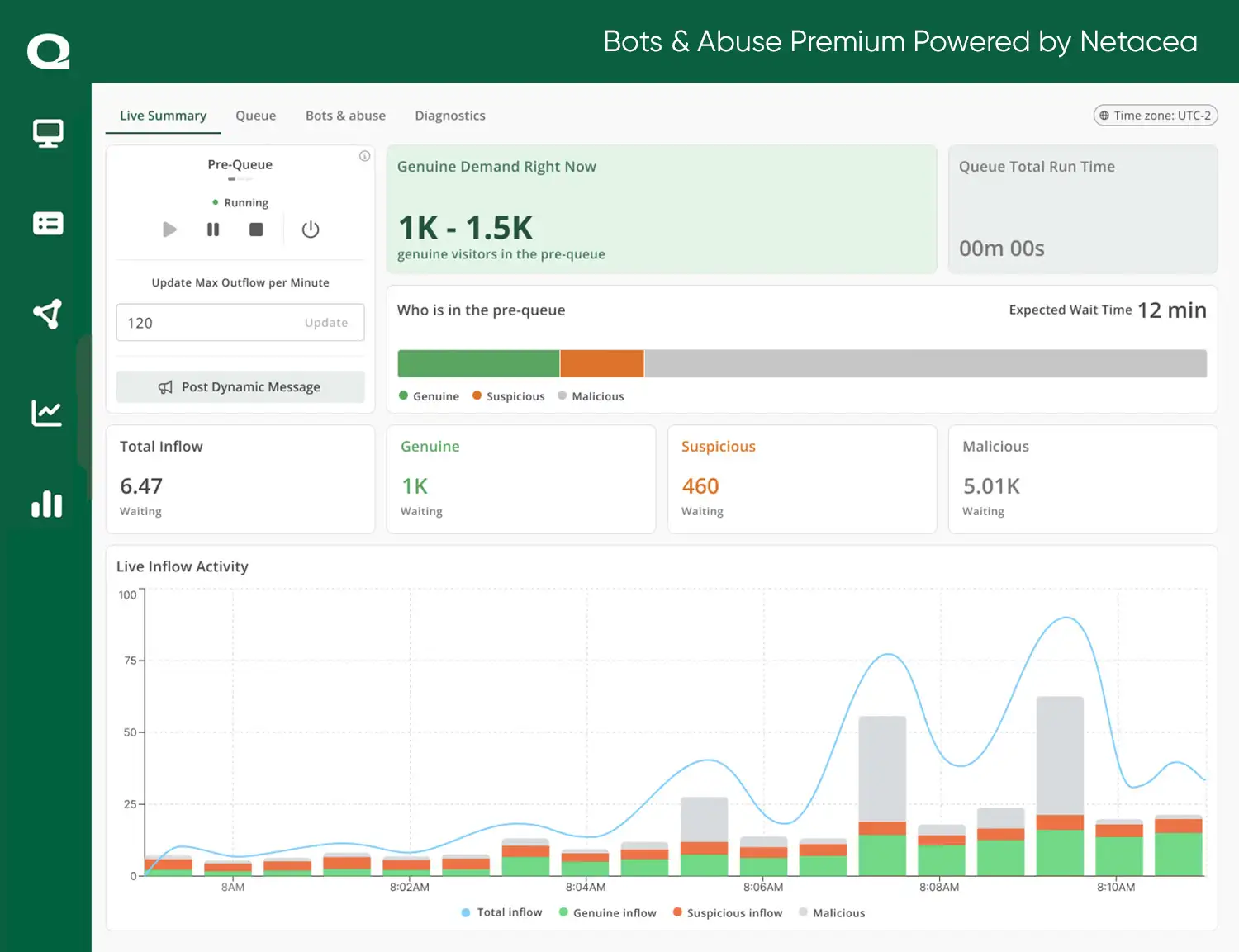The image size is (1239, 952).
Task: Click Update Max Outflow per Minute label
Action: [240, 282]
